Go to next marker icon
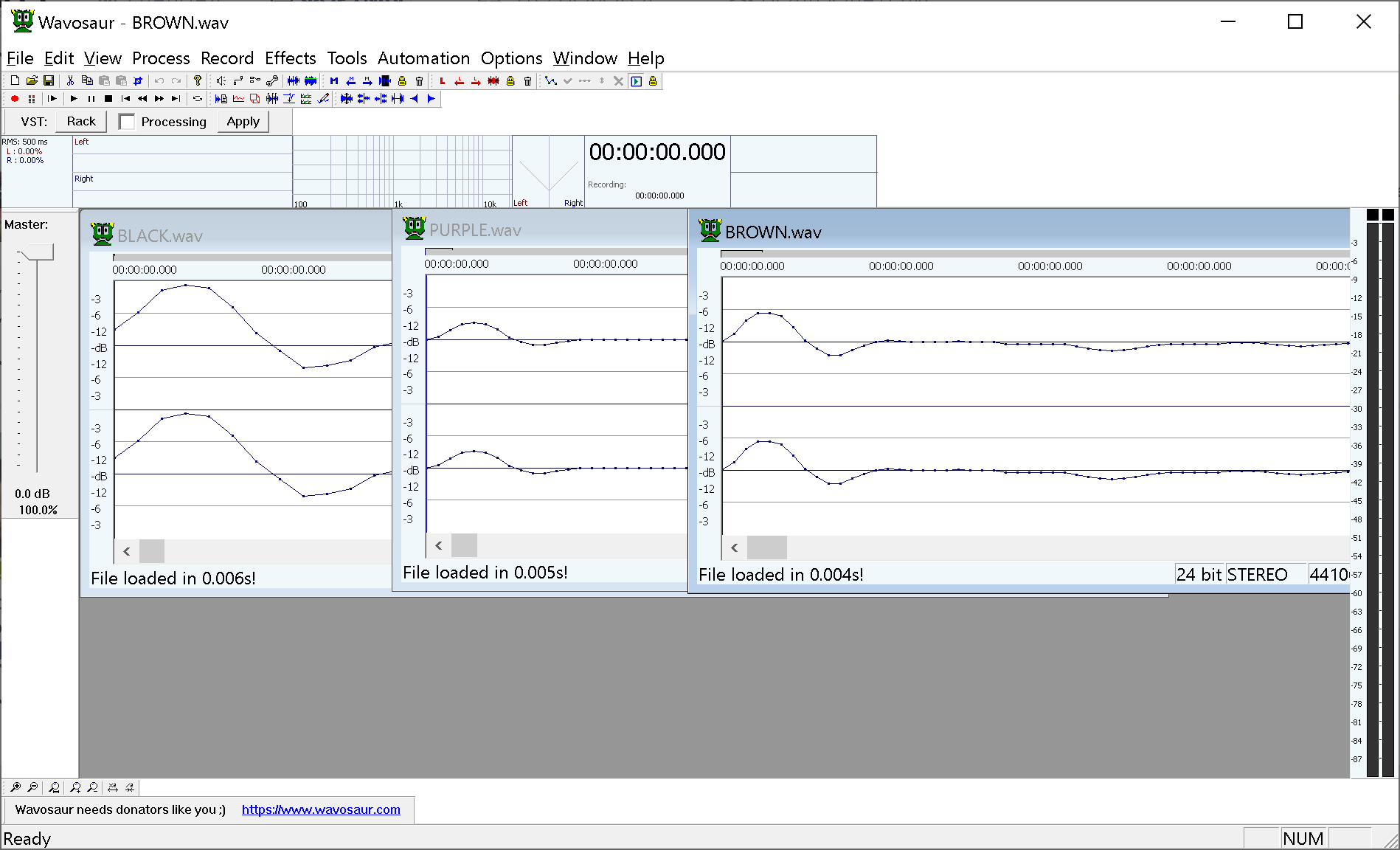 click(x=368, y=81)
